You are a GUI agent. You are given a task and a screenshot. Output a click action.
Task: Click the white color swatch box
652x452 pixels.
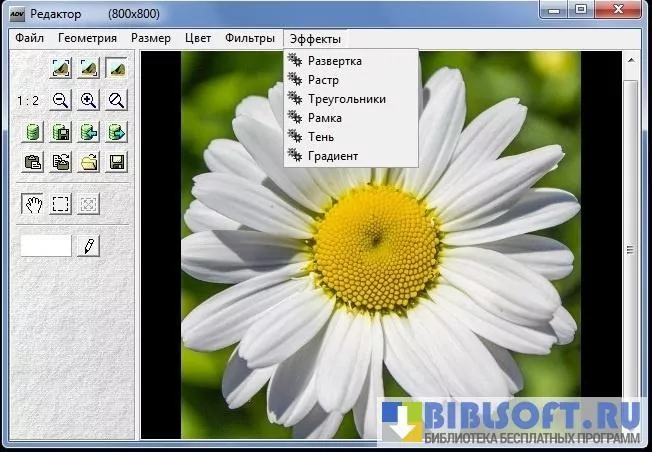point(46,245)
